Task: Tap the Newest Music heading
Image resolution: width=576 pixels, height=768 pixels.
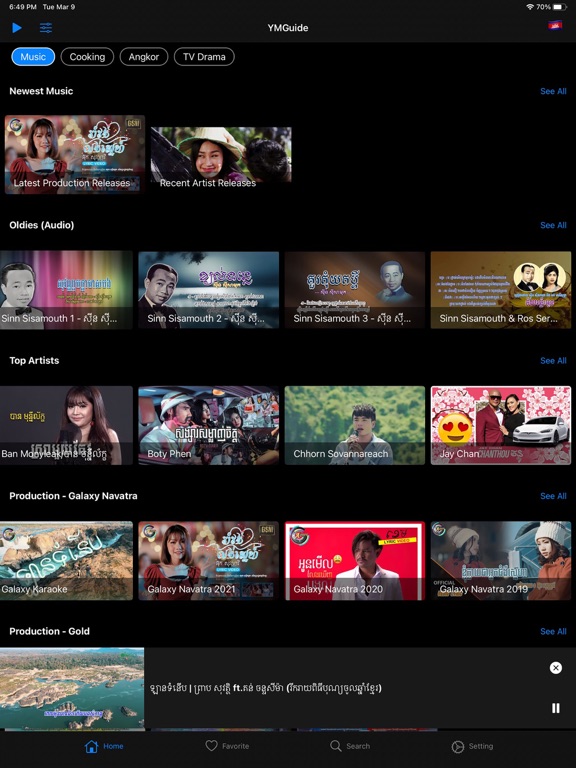Action: (41, 91)
